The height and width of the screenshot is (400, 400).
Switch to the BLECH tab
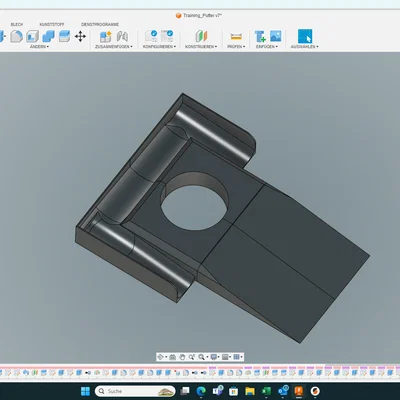17,24
